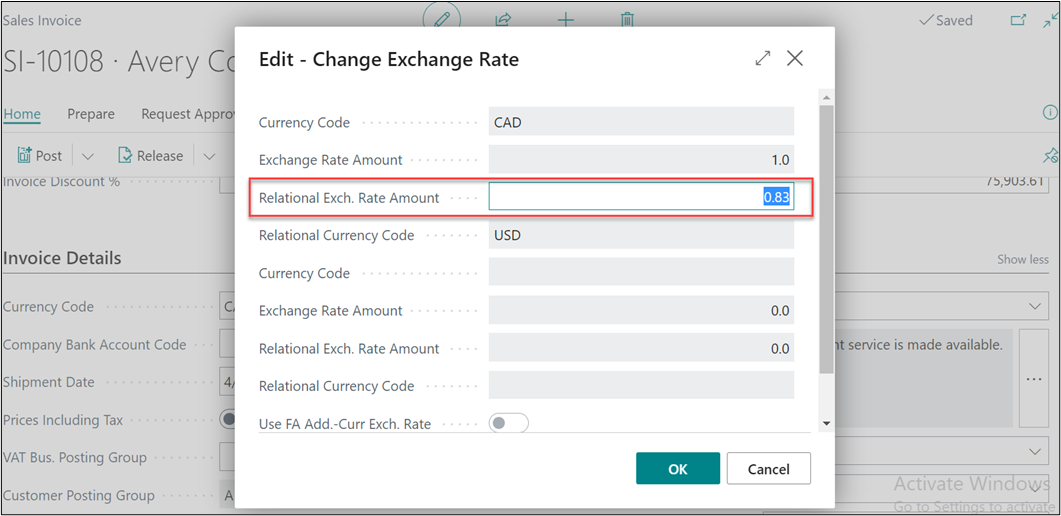Click the Relational Exch. Rate Amount field
1061x516 pixels.
point(640,197)
